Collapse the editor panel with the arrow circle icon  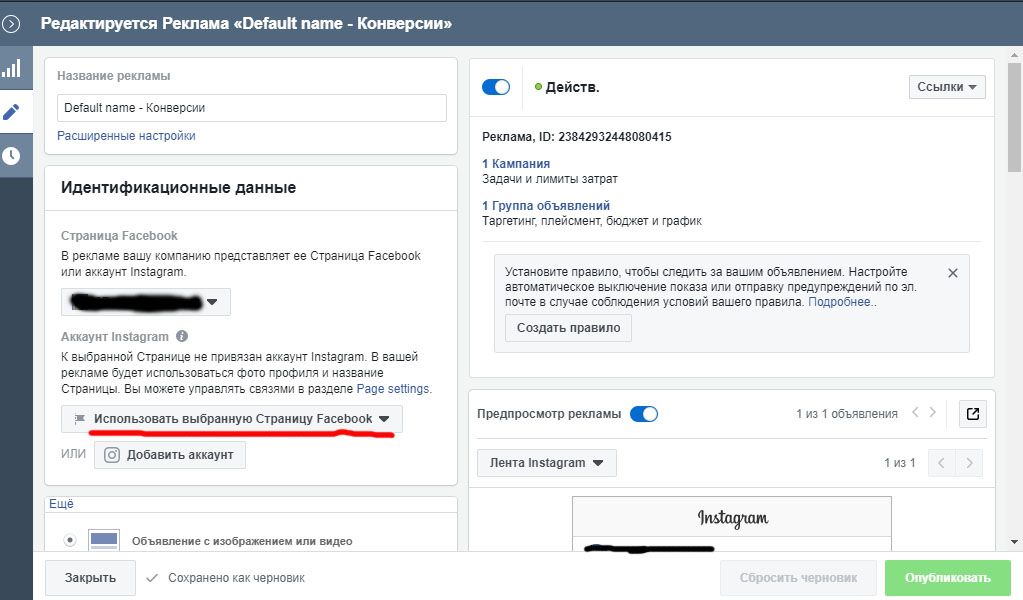click(11, 24)
